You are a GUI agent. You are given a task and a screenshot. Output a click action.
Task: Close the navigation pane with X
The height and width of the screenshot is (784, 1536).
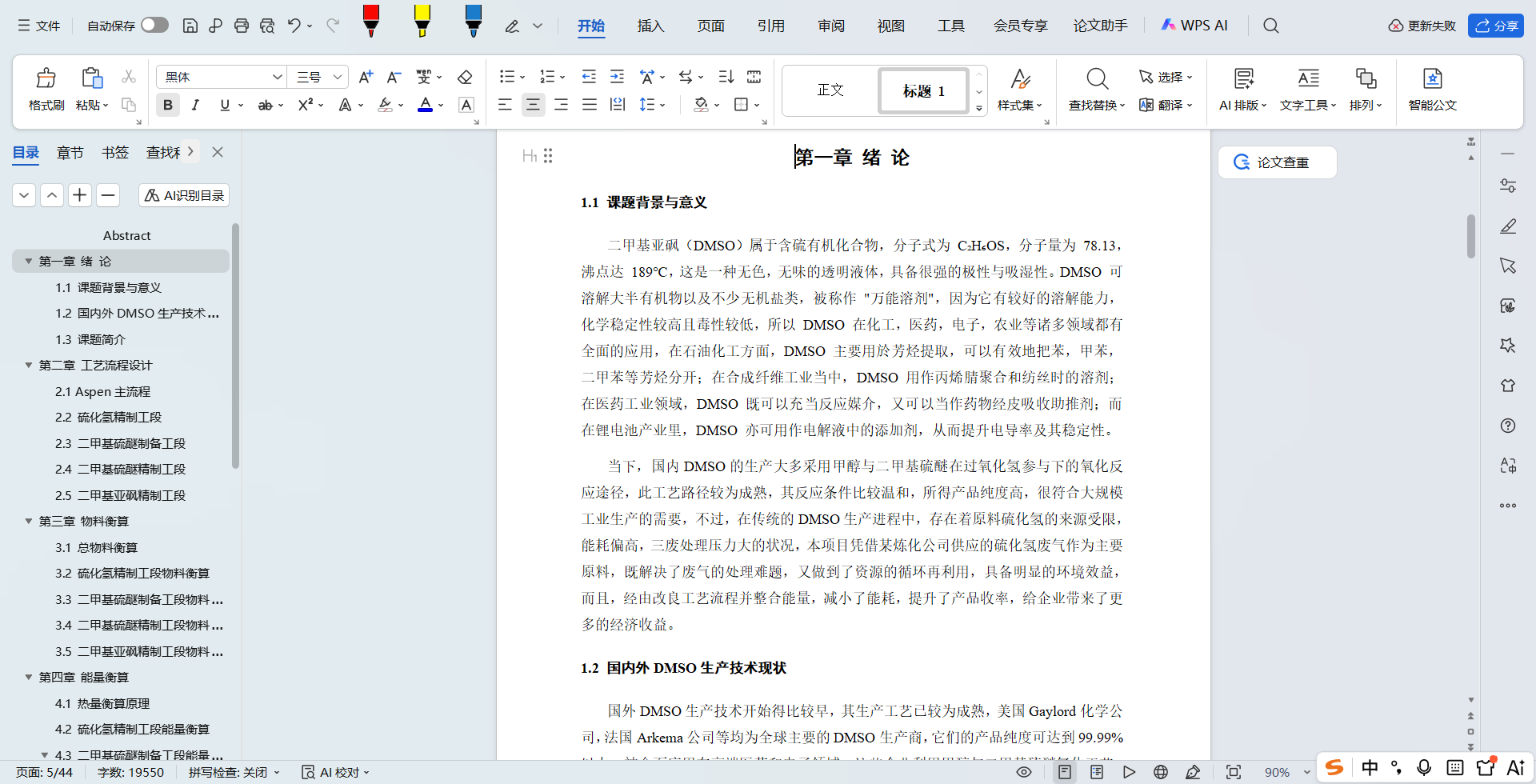coord(217,152)
